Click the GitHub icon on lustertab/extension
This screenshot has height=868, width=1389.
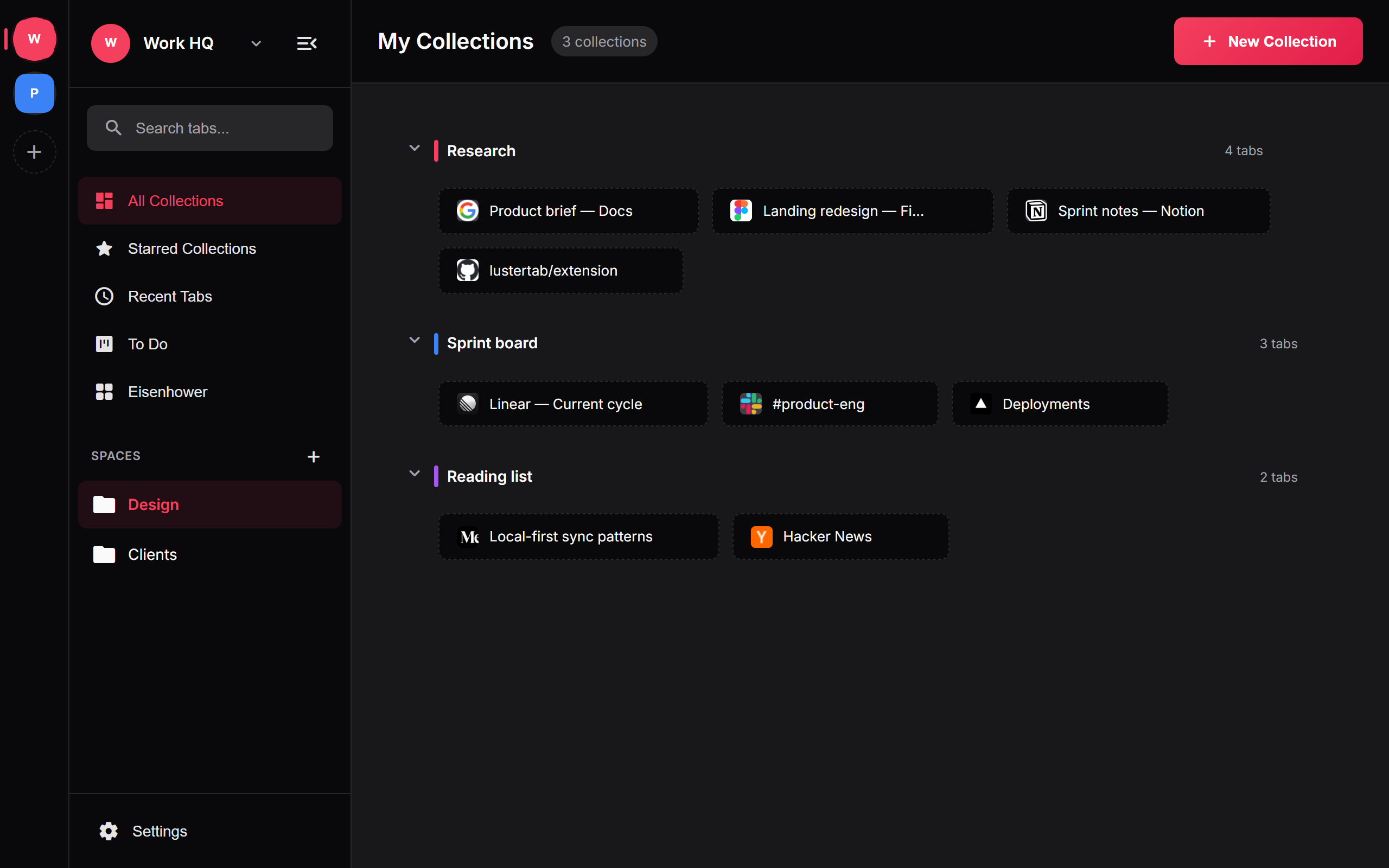pyautogui.click(x=467, y=270)
